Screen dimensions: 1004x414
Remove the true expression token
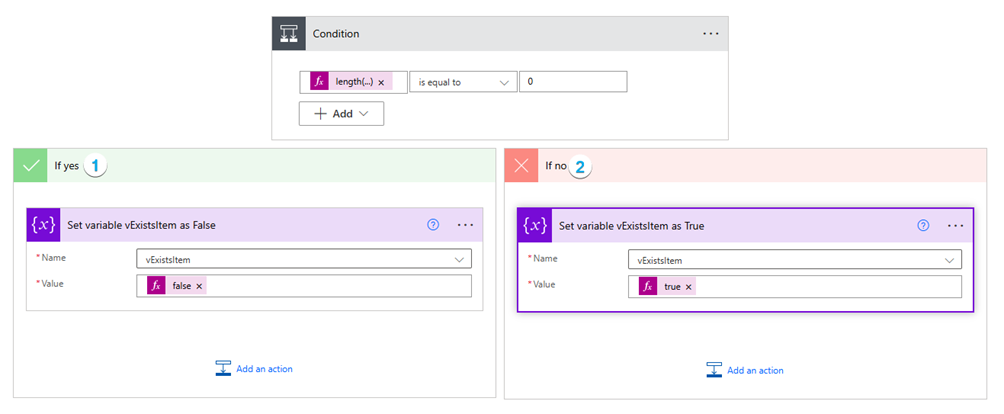coord(689,287)
